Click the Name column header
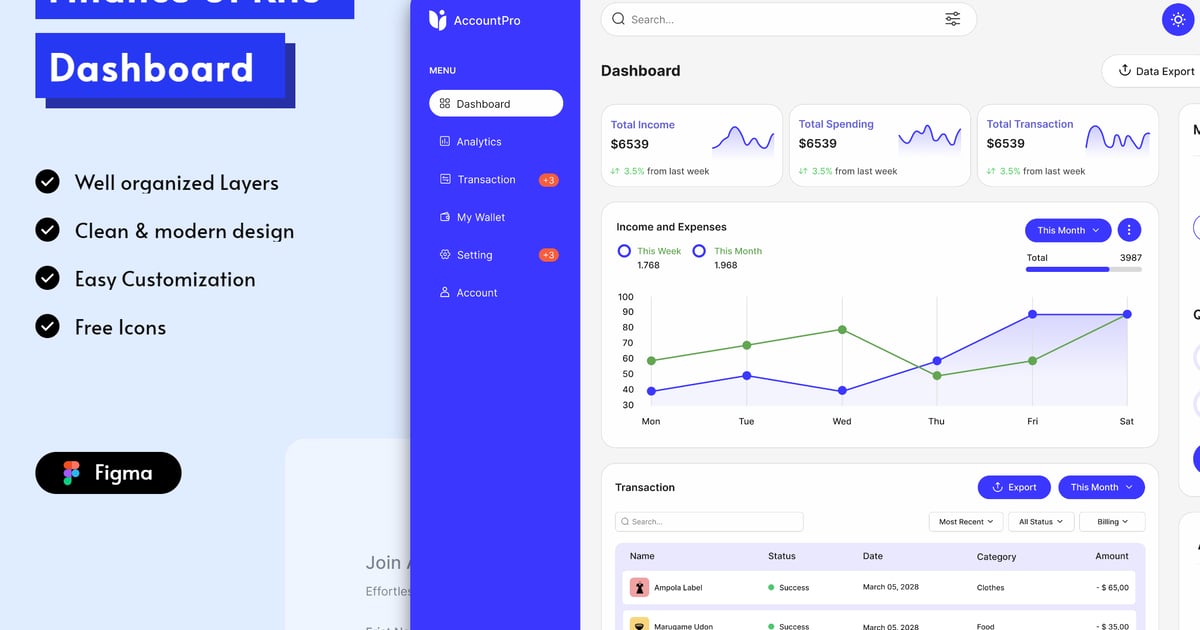This screenshot has width=1200, height=630. [642, 556]
